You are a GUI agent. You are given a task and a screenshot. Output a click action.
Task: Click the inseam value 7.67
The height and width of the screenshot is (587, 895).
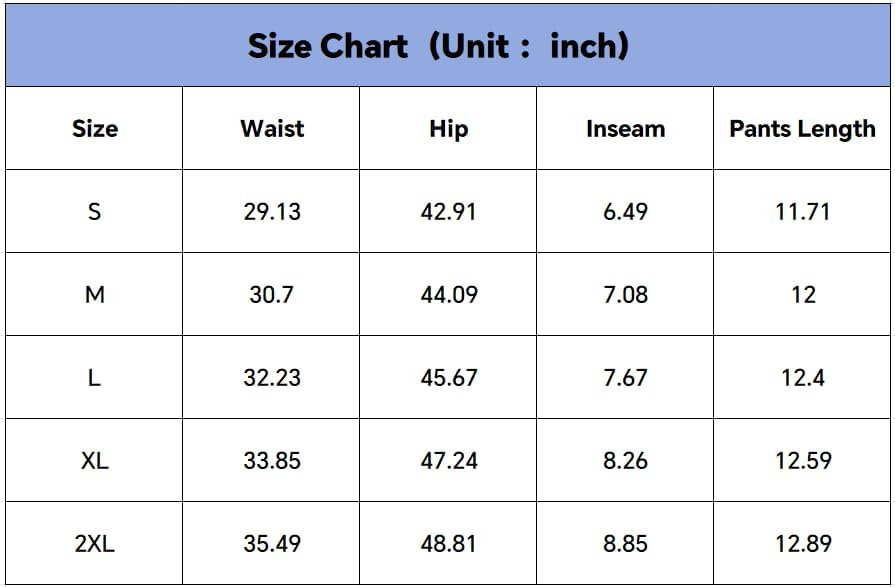[626, 377]
